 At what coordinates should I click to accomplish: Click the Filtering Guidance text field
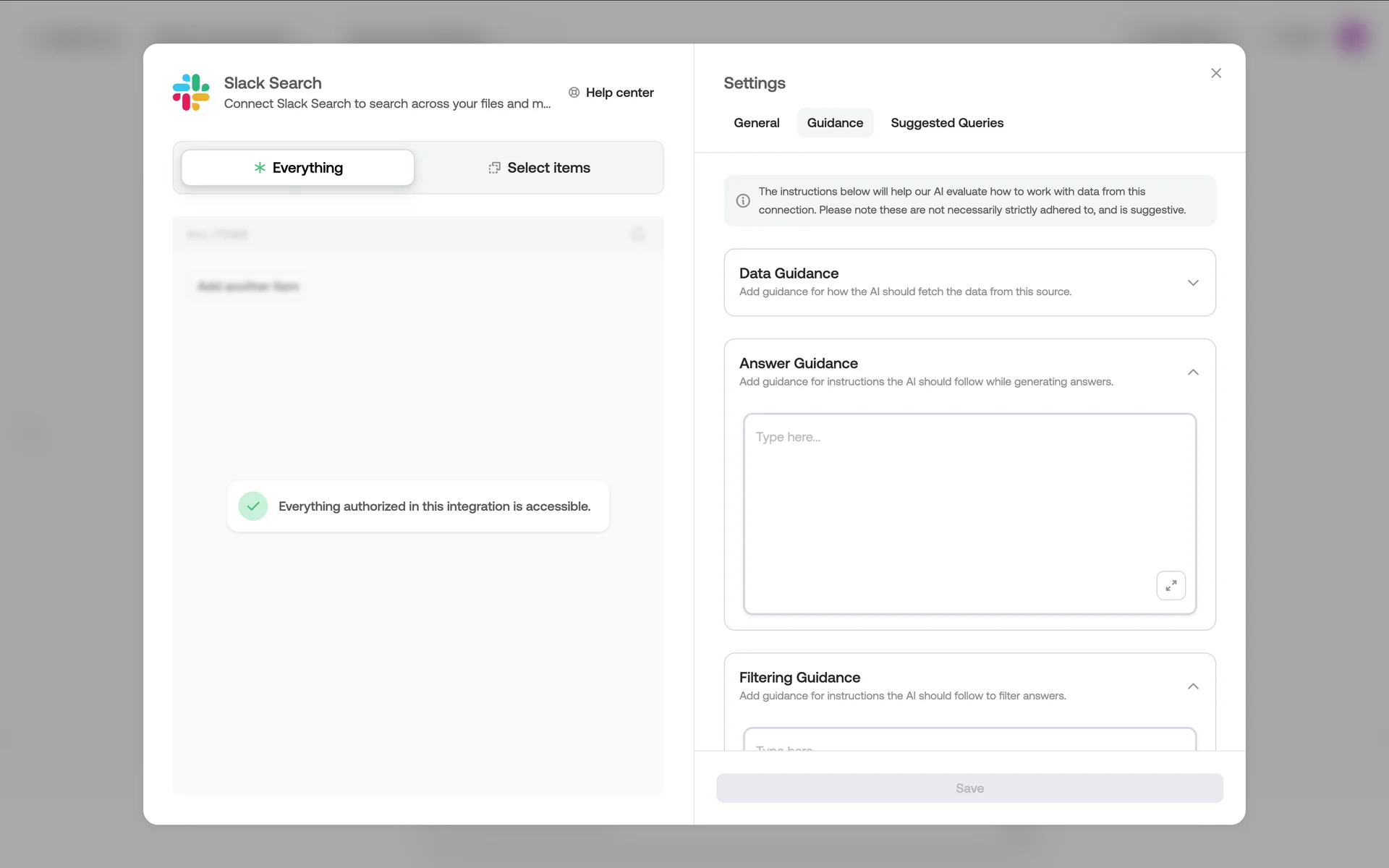969,741
